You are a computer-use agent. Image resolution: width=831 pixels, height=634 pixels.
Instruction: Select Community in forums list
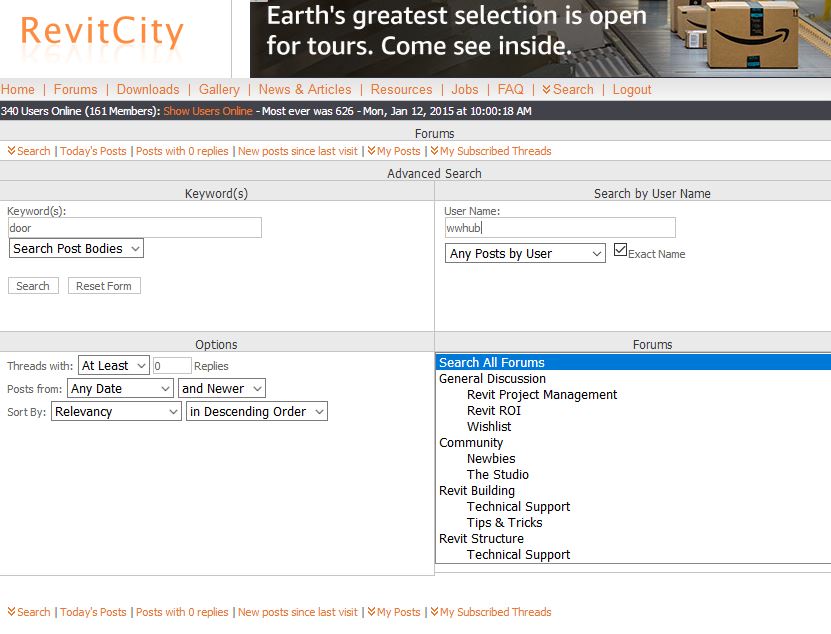pyautogui.click(x=633, y=442)
